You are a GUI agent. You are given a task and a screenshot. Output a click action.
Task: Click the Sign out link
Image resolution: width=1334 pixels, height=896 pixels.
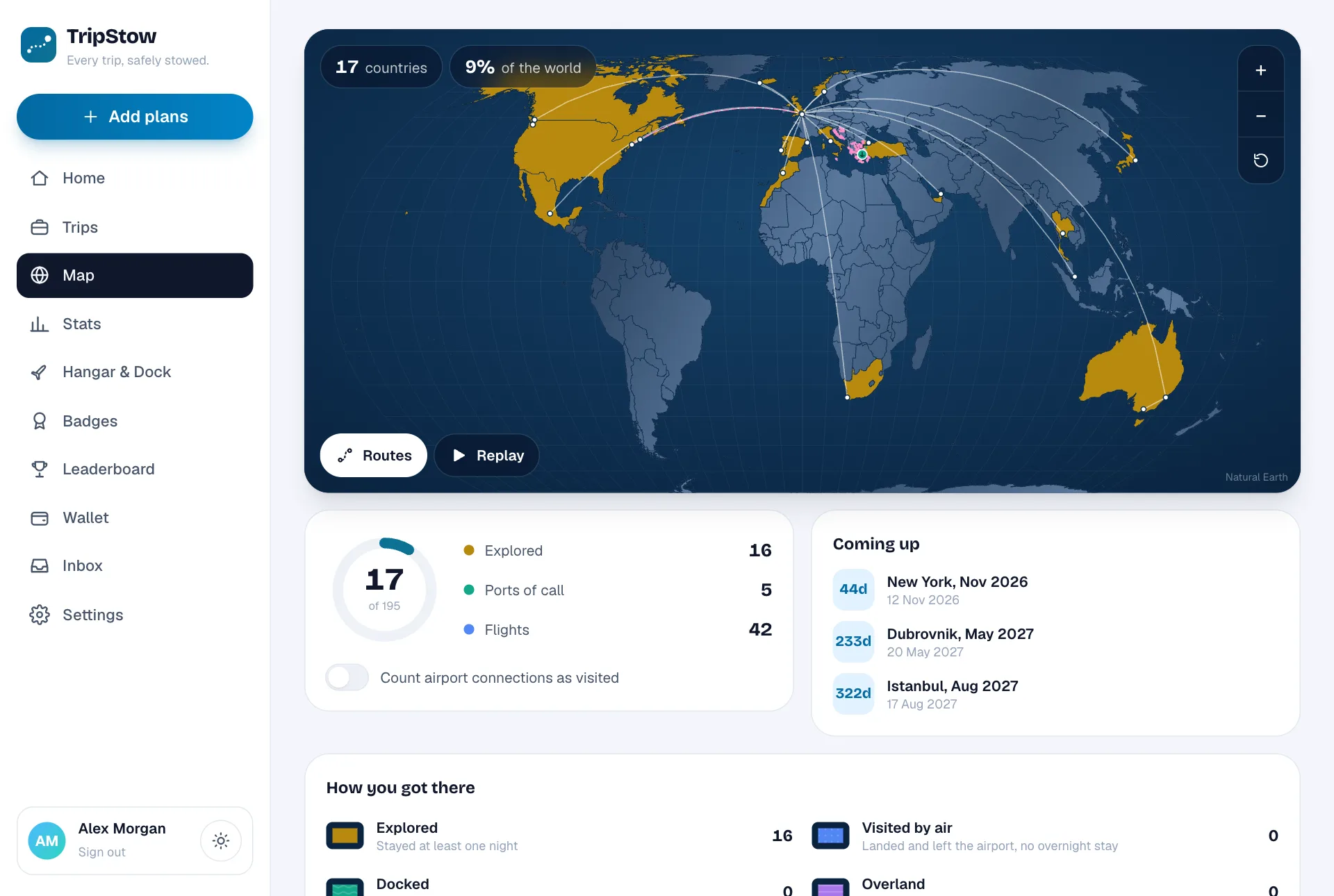click(102, 852)
